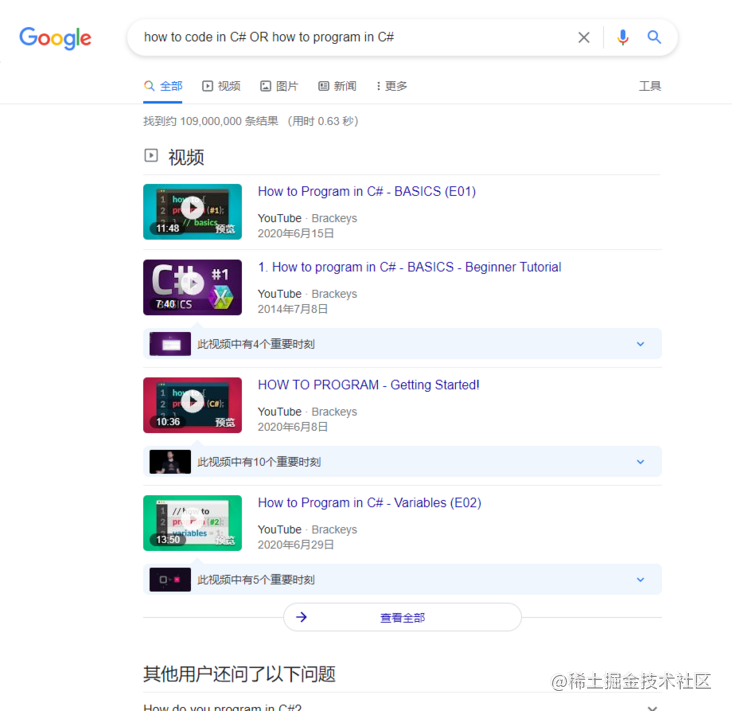Open the 工具 options
The image size is (732, 711).
pos(650,86)
